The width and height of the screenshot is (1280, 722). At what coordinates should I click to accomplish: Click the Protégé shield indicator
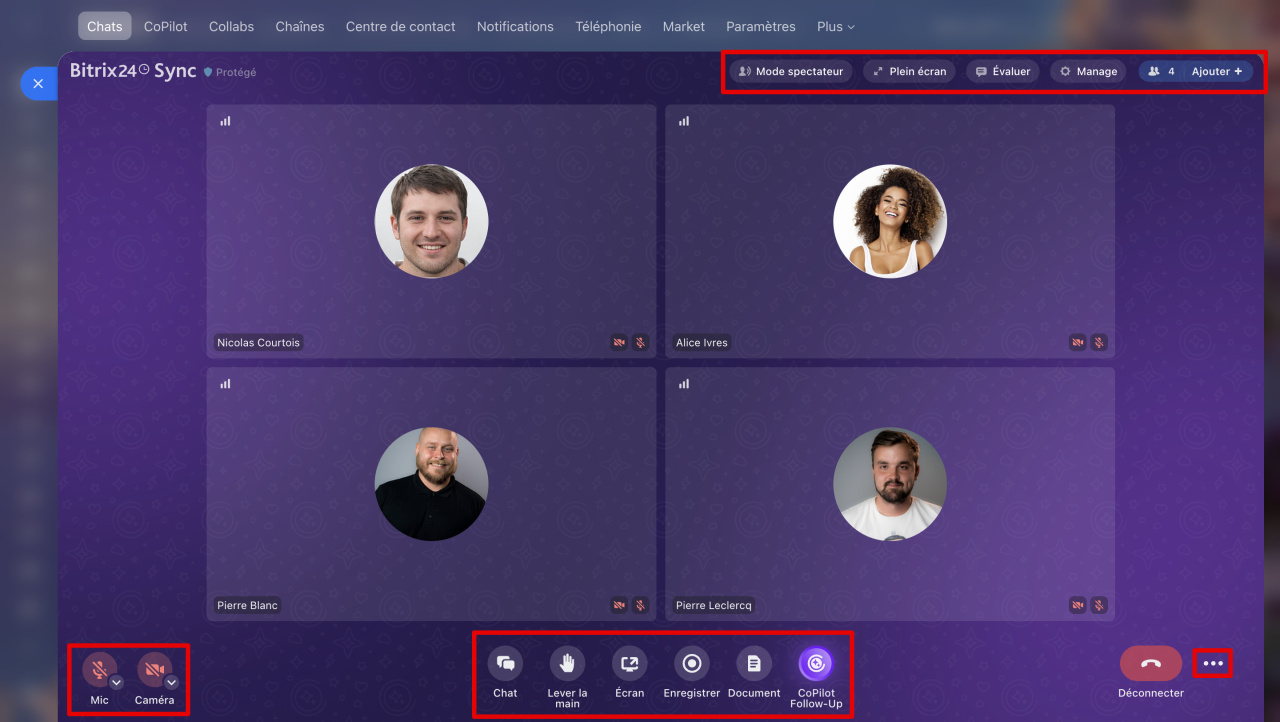coord(230,72)
